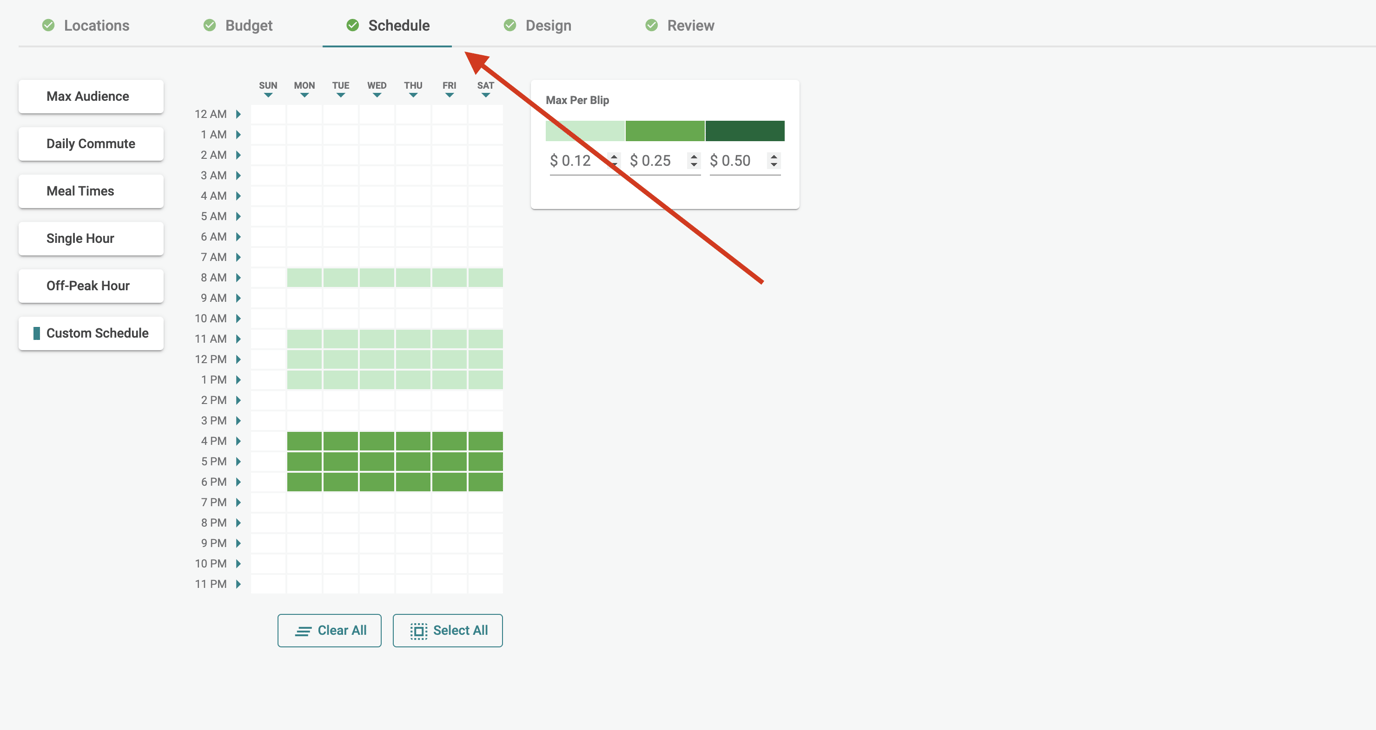Expand the 12 AM hour row

coord(238,113)
